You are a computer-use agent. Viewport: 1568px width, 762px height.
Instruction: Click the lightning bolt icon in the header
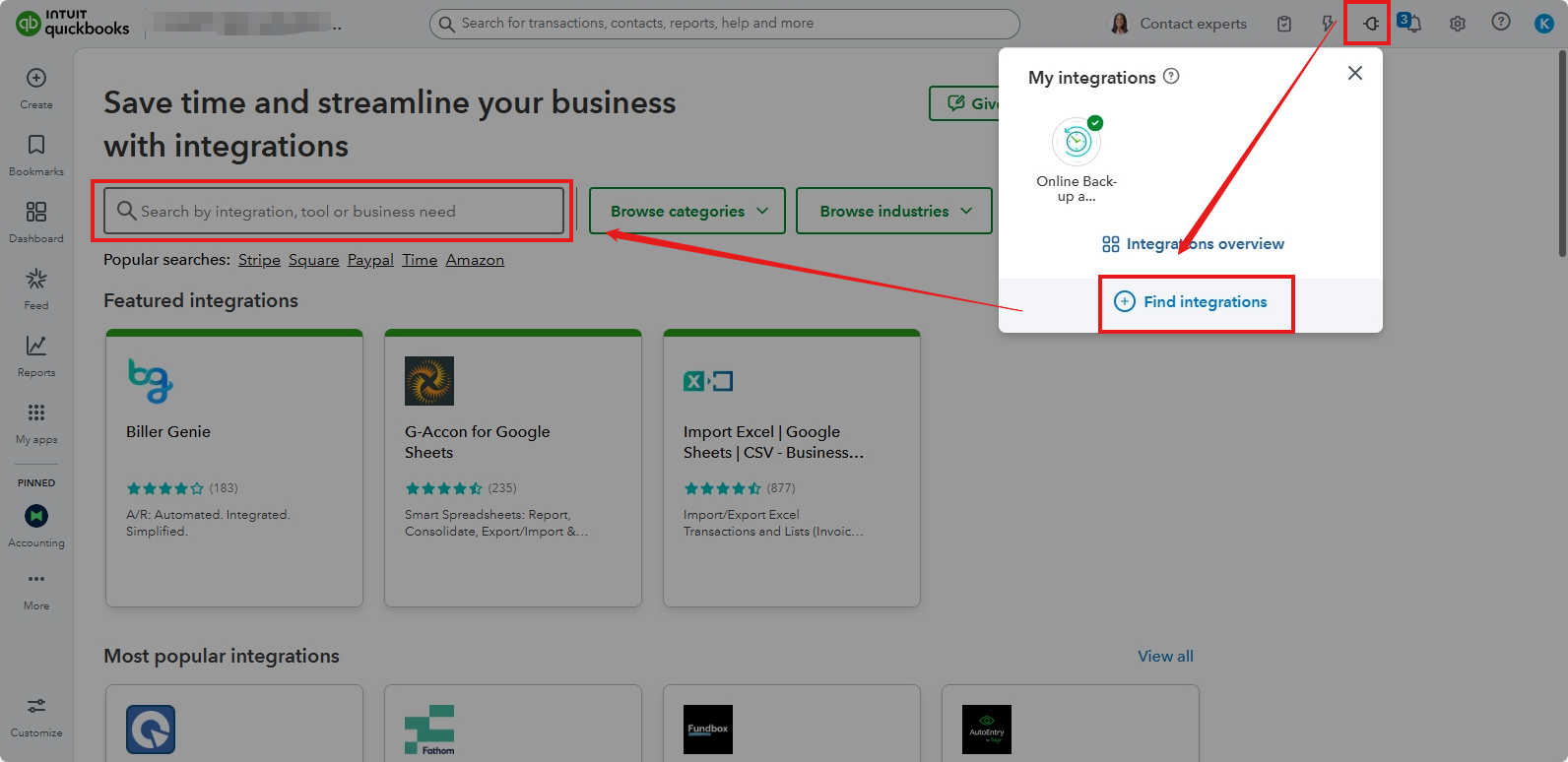click(1328, 24)
